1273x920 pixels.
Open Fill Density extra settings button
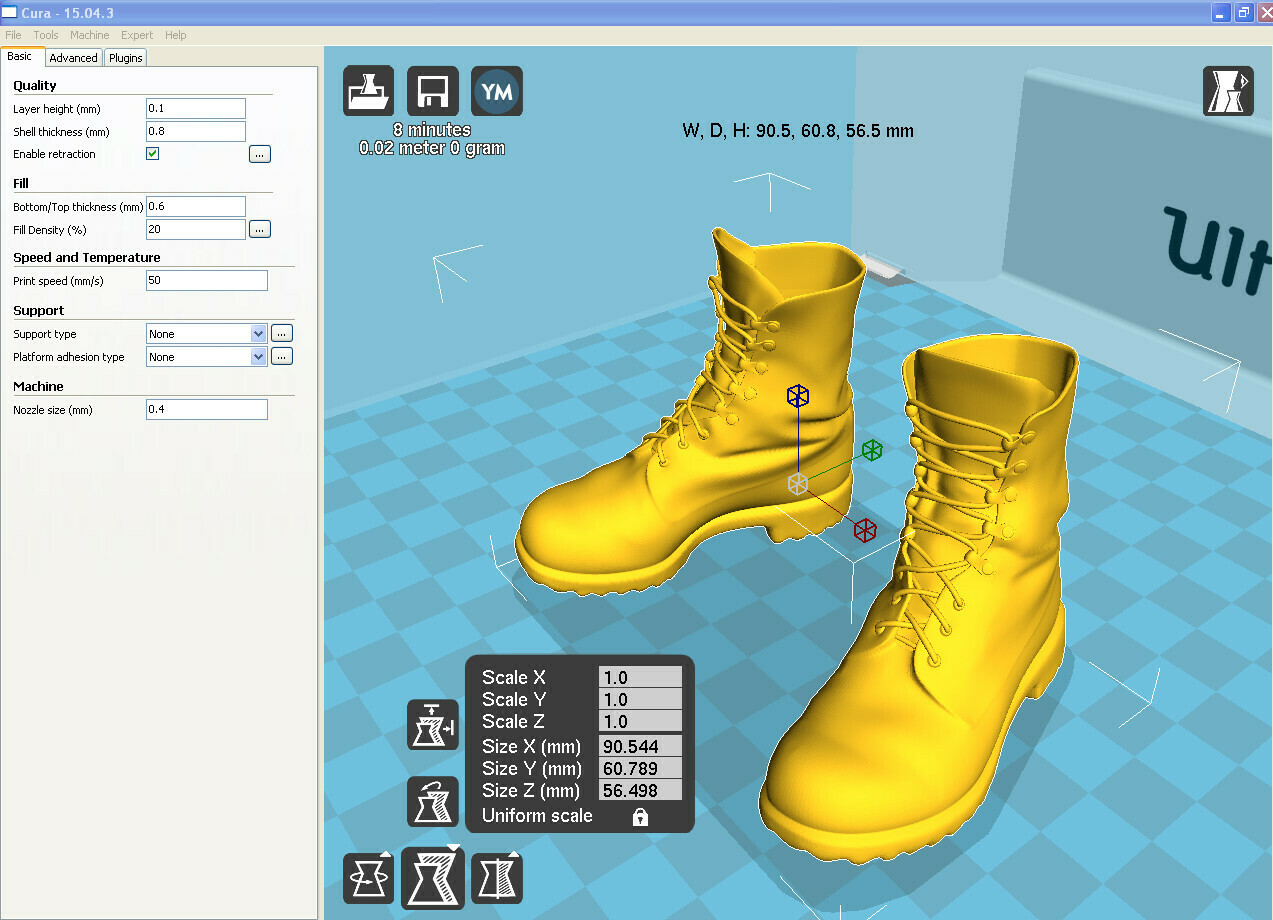260,230
